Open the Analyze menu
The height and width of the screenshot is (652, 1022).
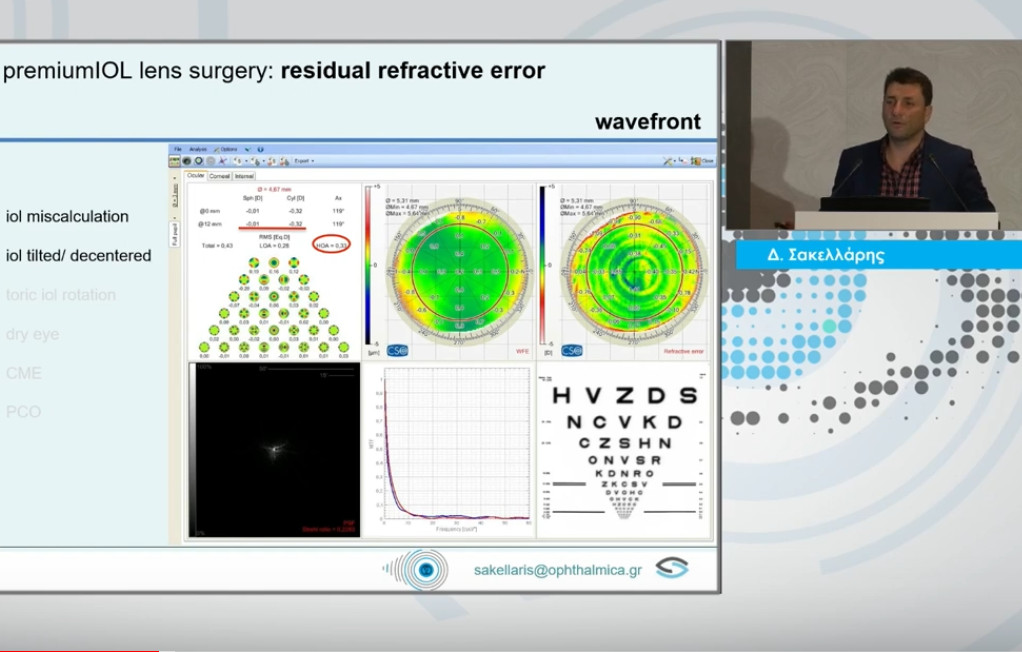point(197,150)
